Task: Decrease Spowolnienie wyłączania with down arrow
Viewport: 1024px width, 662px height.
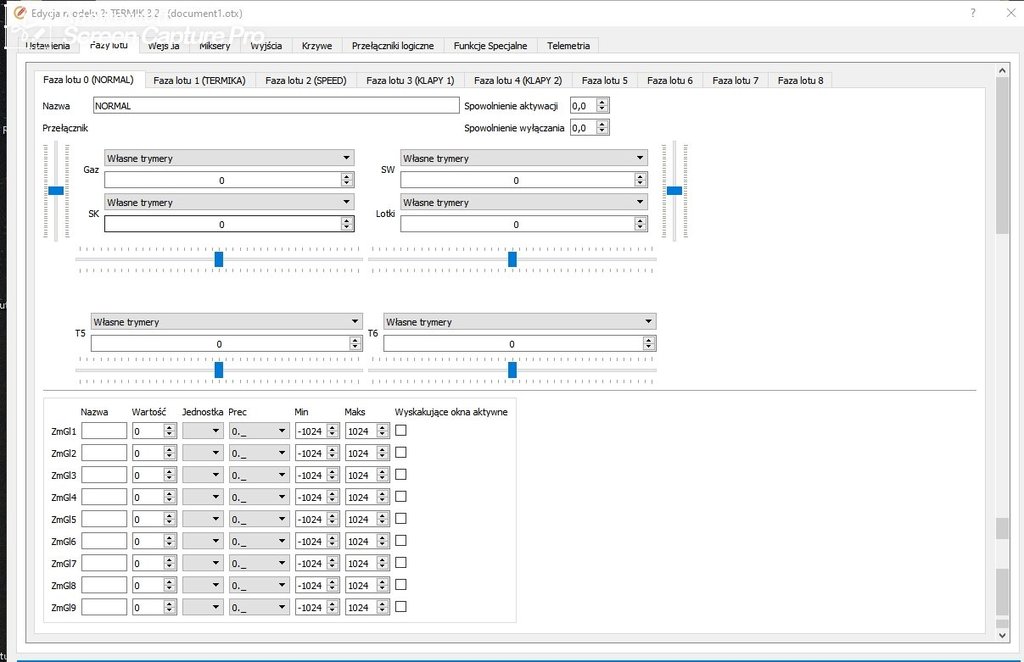Action: click(x=602, y=131)
